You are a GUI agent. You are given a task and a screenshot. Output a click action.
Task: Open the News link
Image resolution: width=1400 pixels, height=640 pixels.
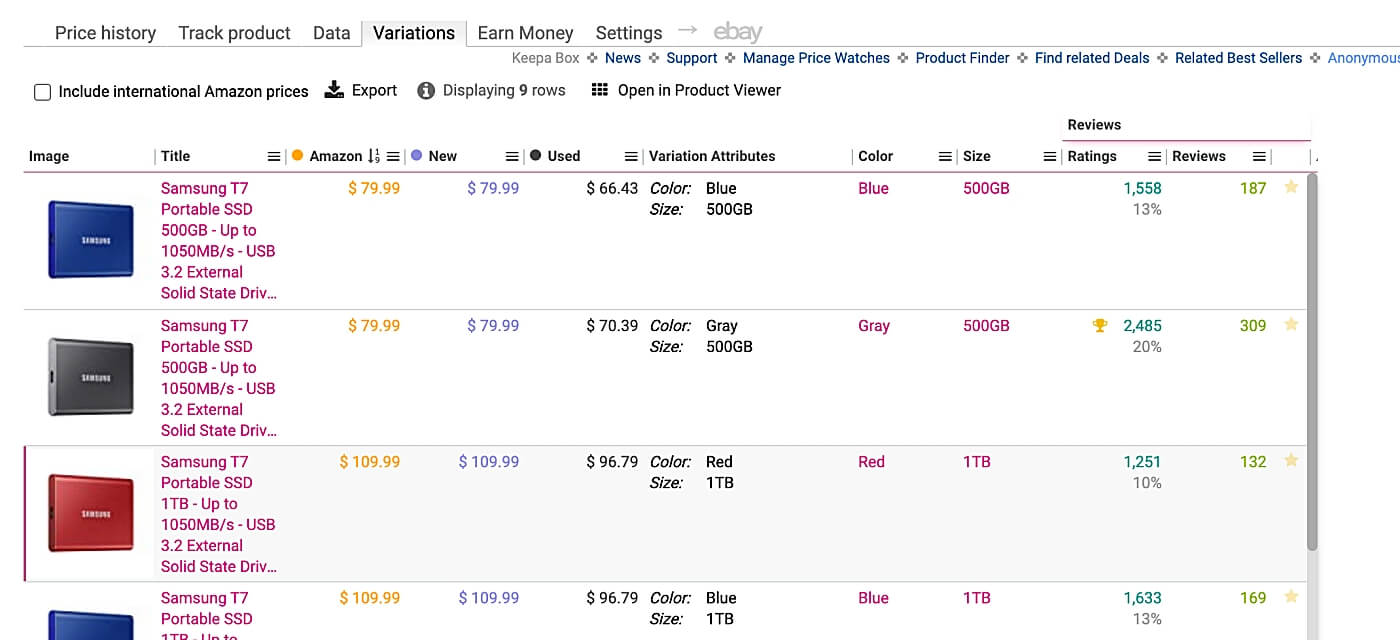[x=622, y=58]
